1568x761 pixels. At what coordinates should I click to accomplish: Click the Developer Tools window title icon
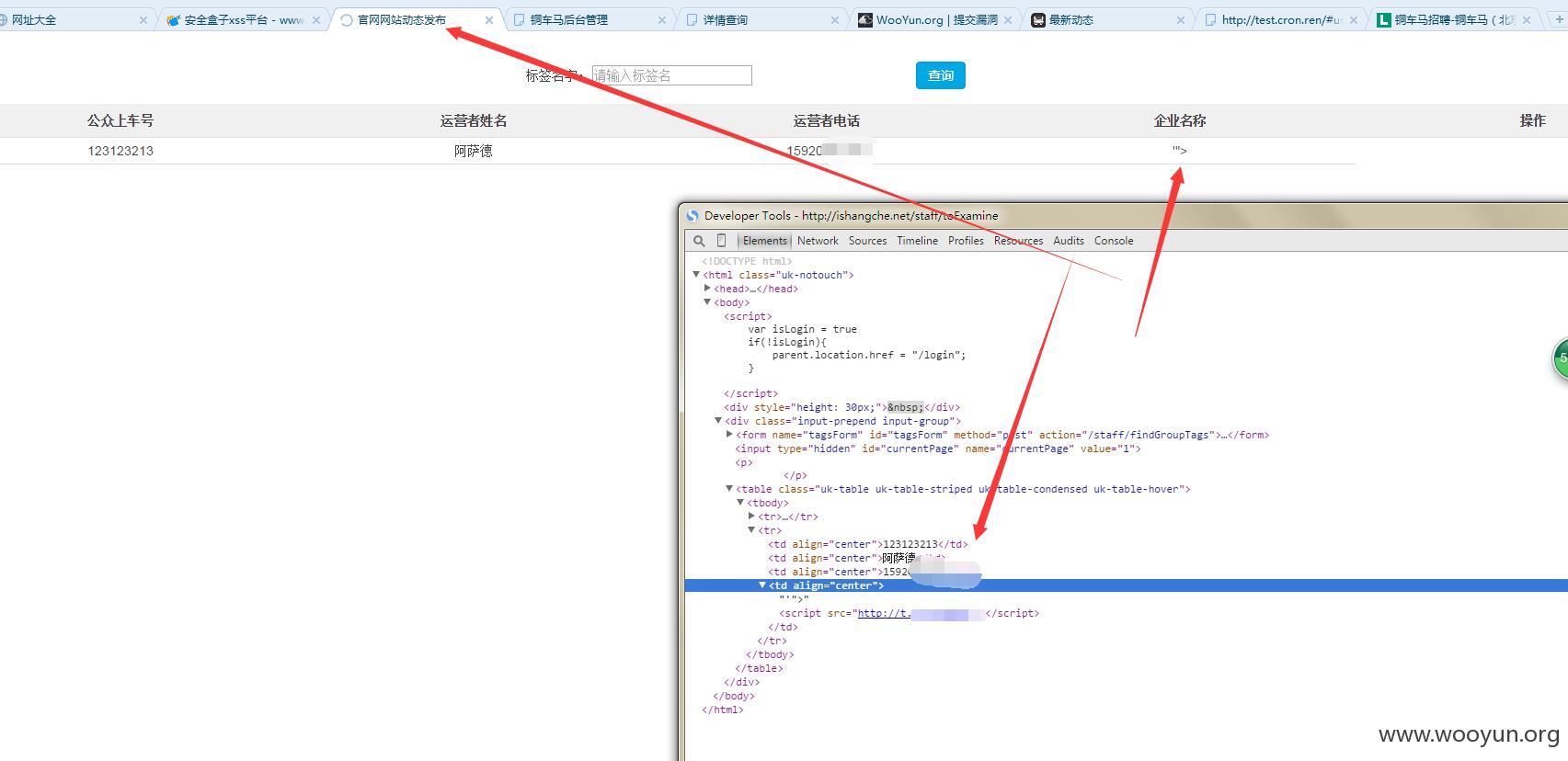692,216
